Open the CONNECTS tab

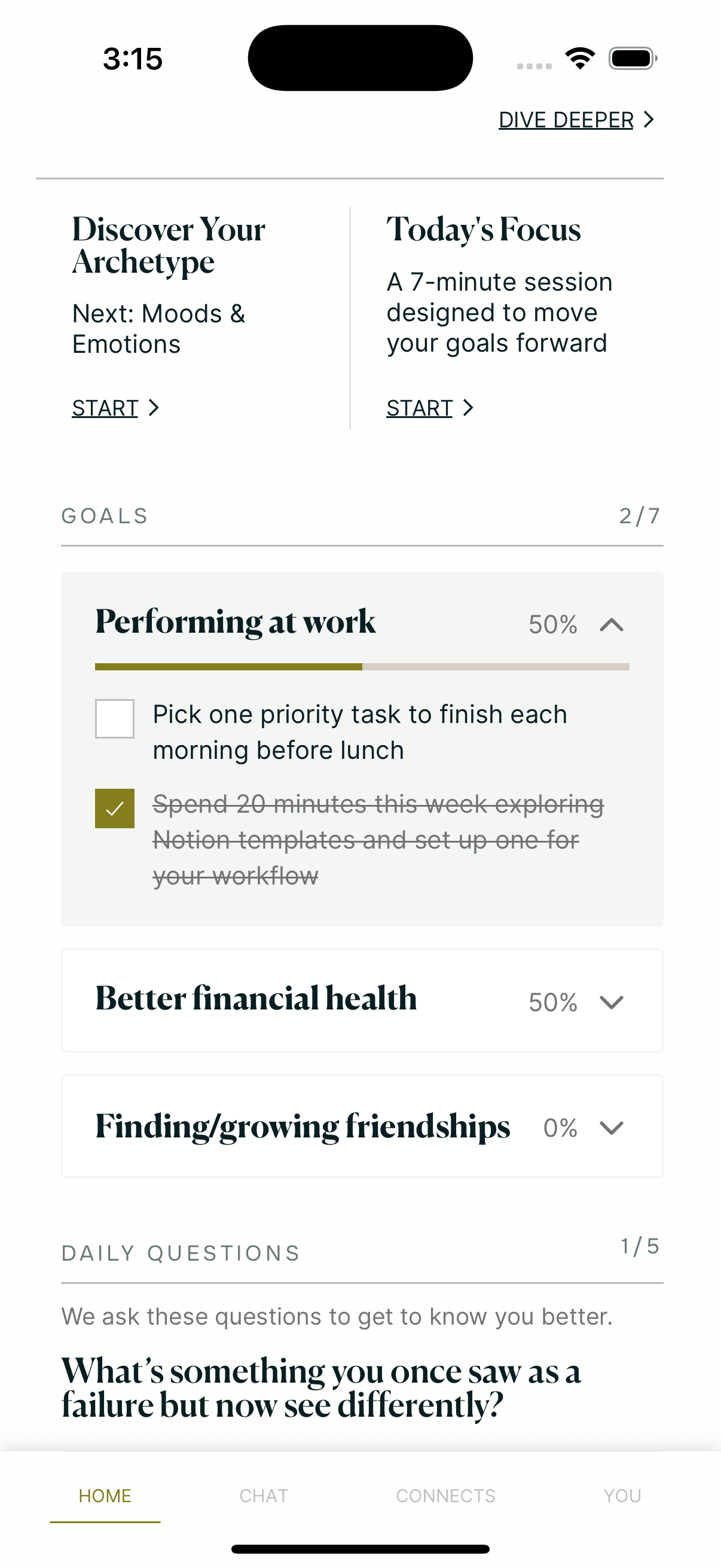click(445, 1496)
